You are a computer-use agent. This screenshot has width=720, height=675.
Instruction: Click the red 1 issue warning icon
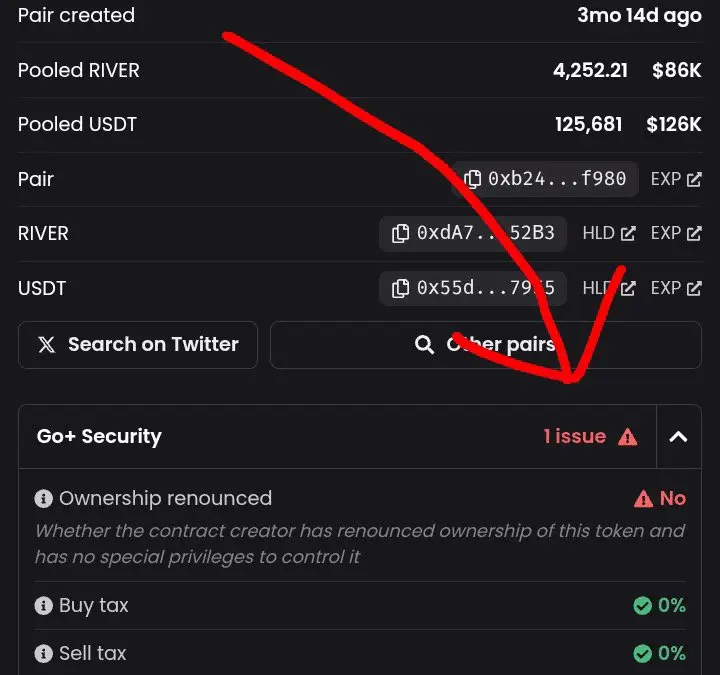point(627,437)
